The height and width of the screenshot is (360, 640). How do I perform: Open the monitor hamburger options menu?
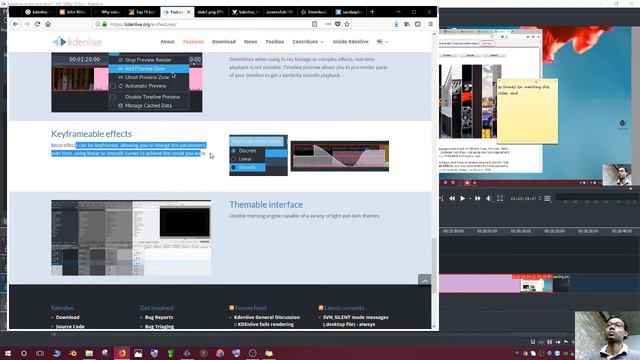pyautogui.click(x=547, y=198)
